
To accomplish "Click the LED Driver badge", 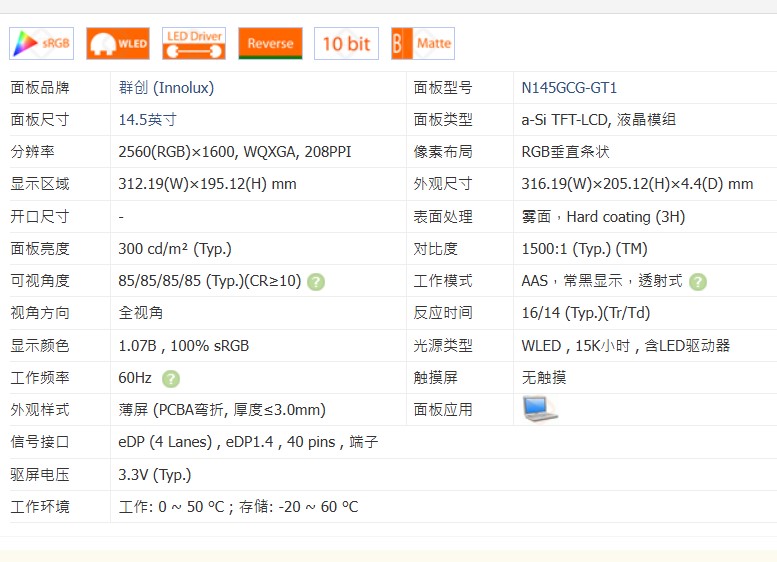I will (x=194, y=43).
